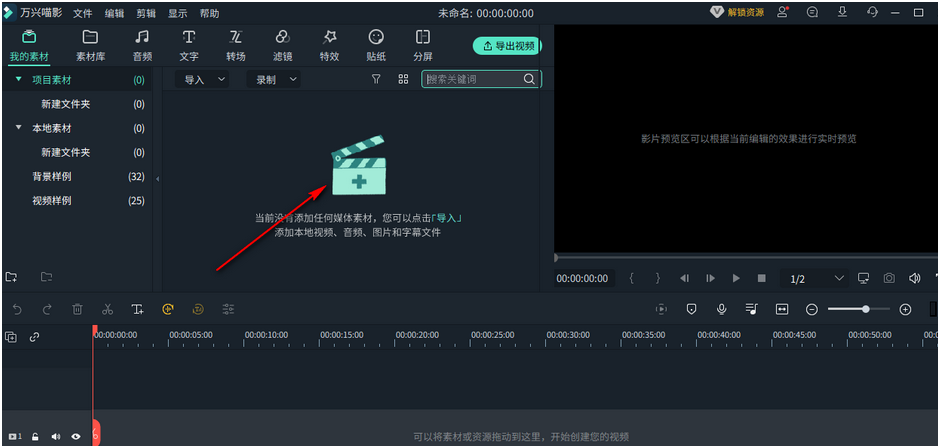Open the 音频 tab
This screenshot has height=446, width=938.
pos(142,46)
